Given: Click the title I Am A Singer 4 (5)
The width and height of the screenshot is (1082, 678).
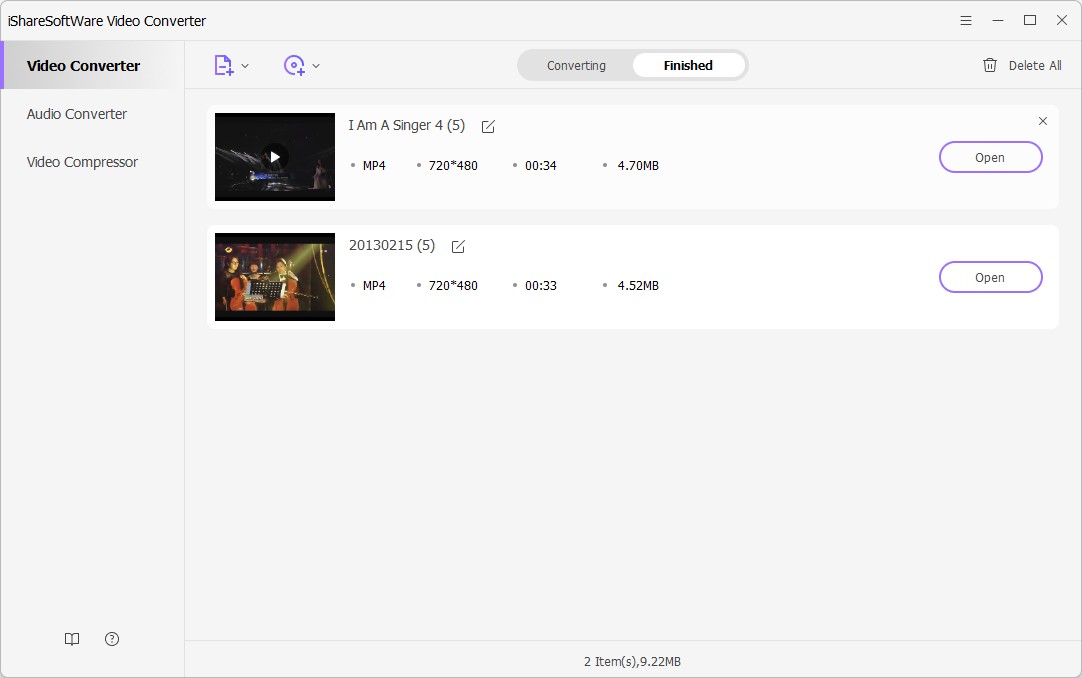Looking at the screenshot, I should (406, 126).
